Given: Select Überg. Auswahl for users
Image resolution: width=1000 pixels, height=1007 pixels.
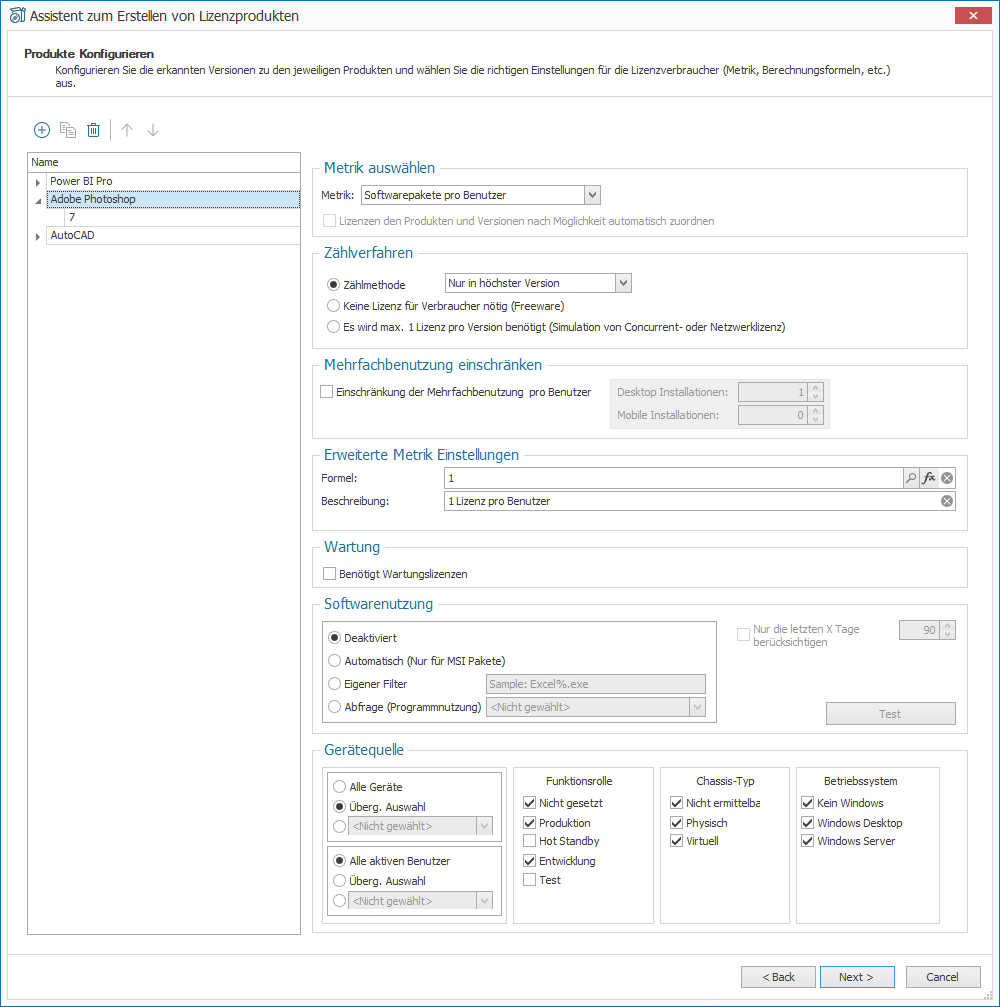Looking at the screenshot, I should pos(340,880).
